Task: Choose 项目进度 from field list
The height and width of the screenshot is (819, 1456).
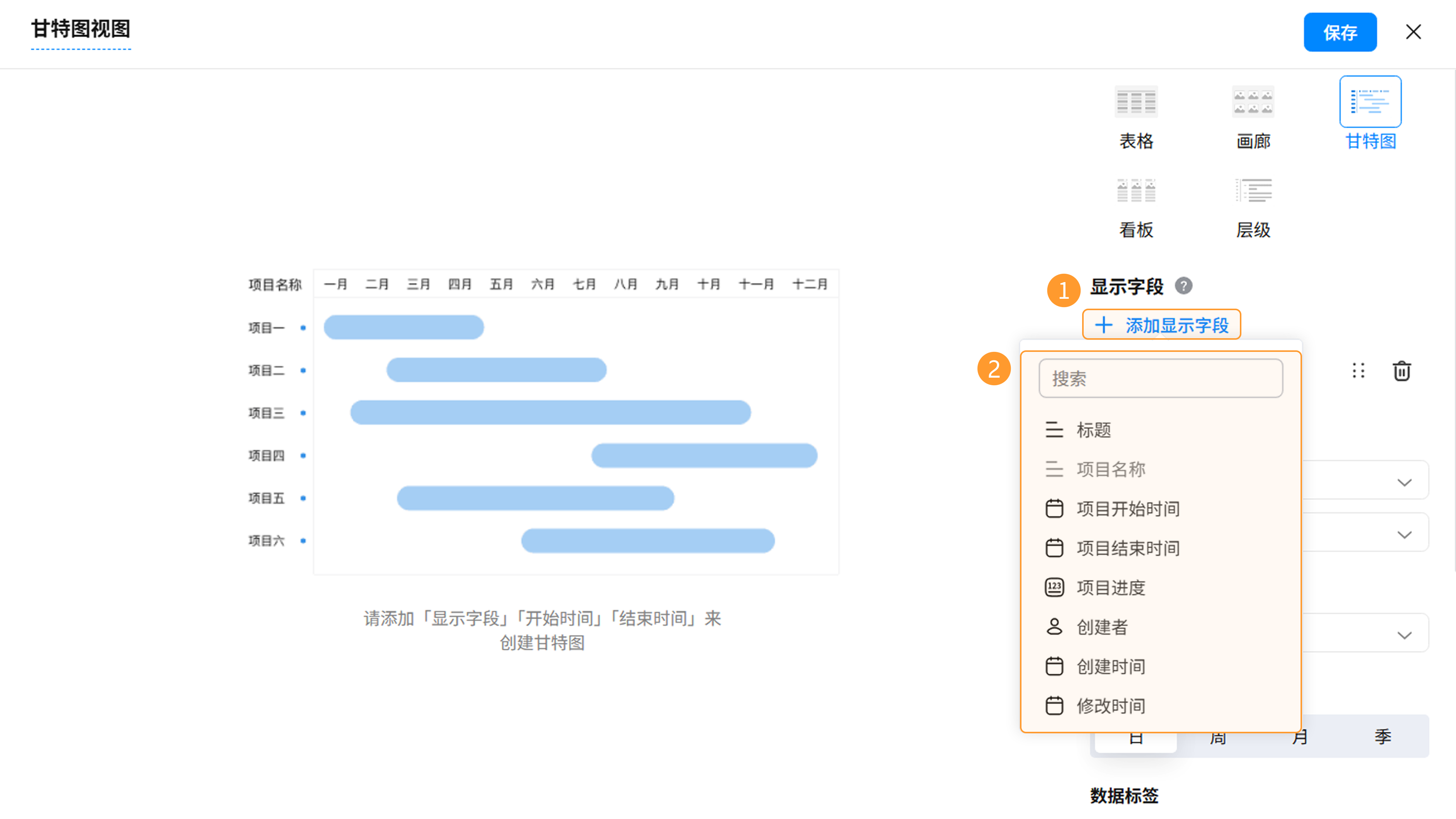Action: coord(1111,588)
